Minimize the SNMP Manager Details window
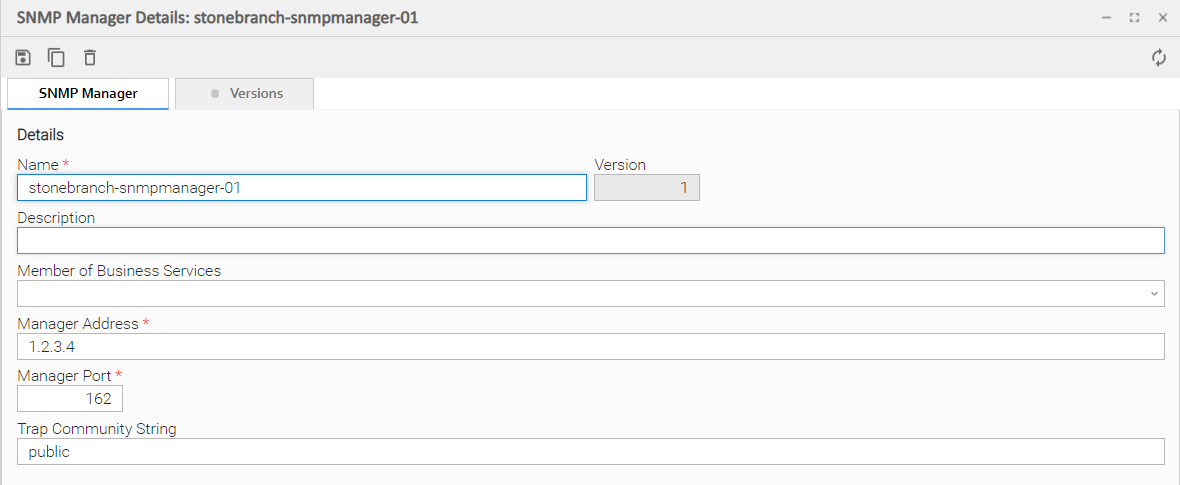This screenshot has height=485, width=1180. [x=1107, y=18]
